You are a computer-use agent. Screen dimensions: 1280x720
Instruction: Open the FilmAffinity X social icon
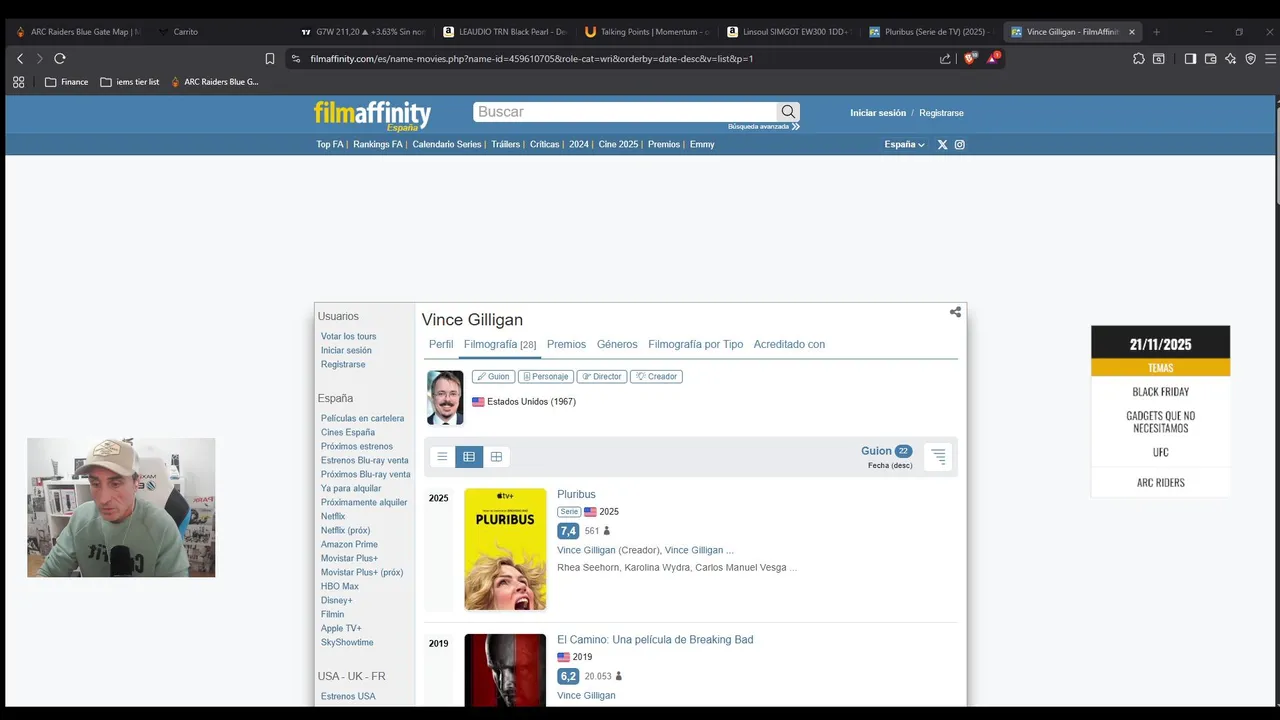(x=942, y=145)
